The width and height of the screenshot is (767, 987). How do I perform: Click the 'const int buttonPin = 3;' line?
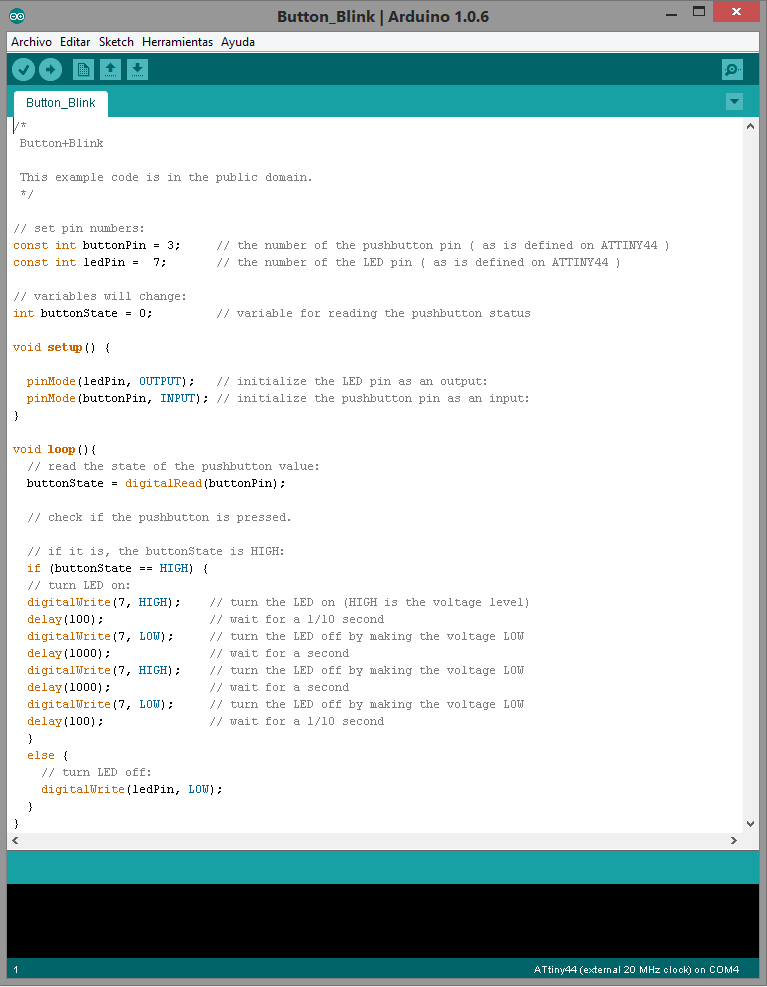pos(97,245)
